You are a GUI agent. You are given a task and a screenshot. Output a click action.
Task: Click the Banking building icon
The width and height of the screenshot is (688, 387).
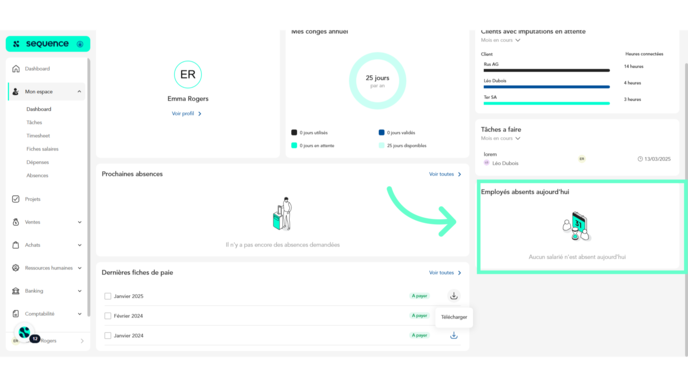coord(16,290)
